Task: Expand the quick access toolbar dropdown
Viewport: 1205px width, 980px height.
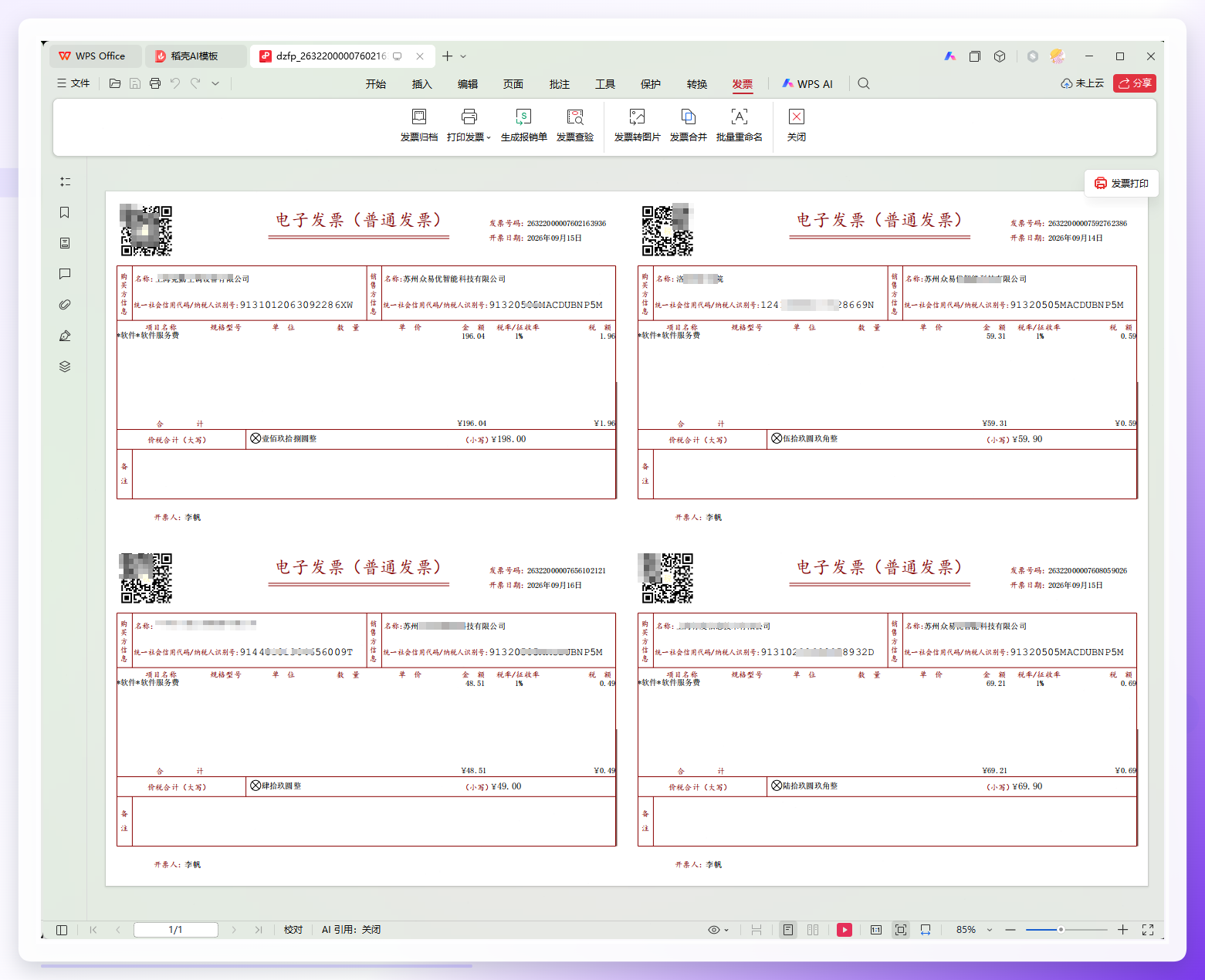Action: 215,83
